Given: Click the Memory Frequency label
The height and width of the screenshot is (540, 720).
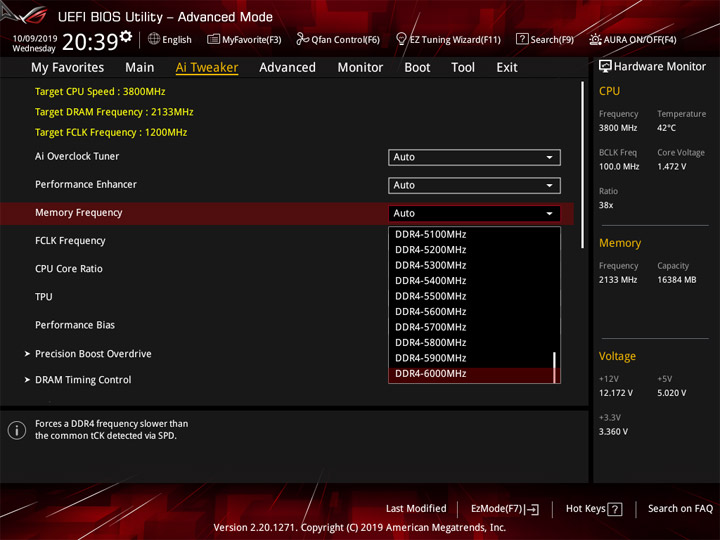Looking at the screenshot, I should pyautogui.click(x=79, y=213).
